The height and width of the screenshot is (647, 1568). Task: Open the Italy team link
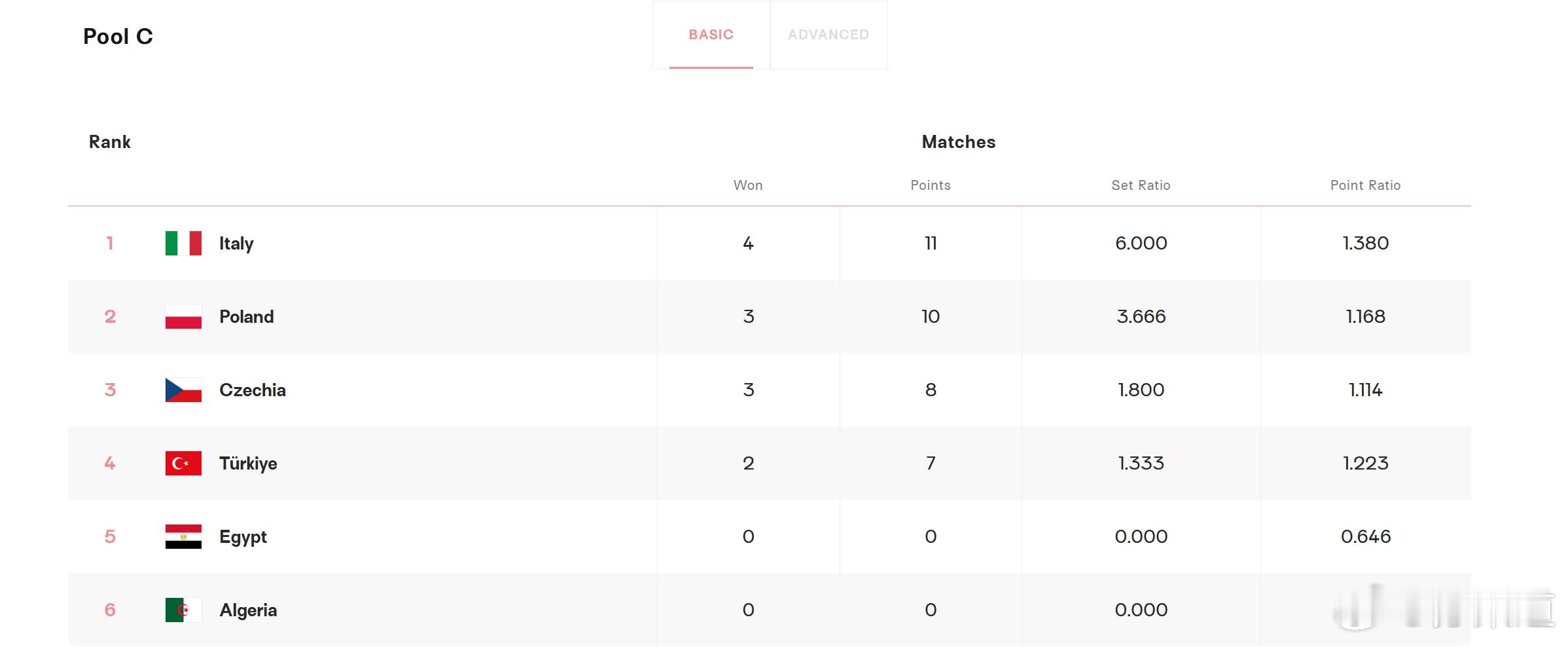point(236,244)
